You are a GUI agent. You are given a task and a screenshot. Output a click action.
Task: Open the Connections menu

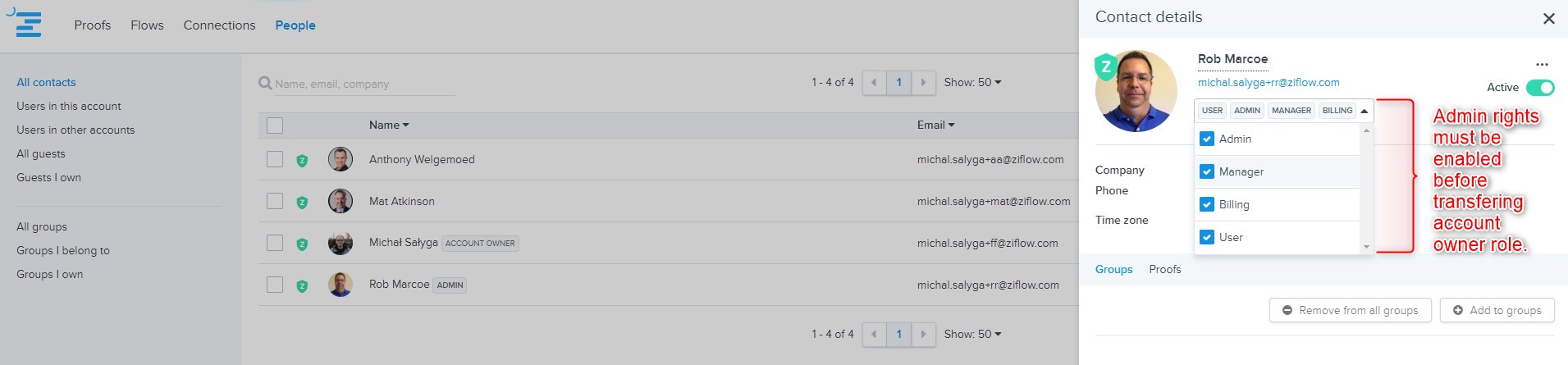(219, 25)
